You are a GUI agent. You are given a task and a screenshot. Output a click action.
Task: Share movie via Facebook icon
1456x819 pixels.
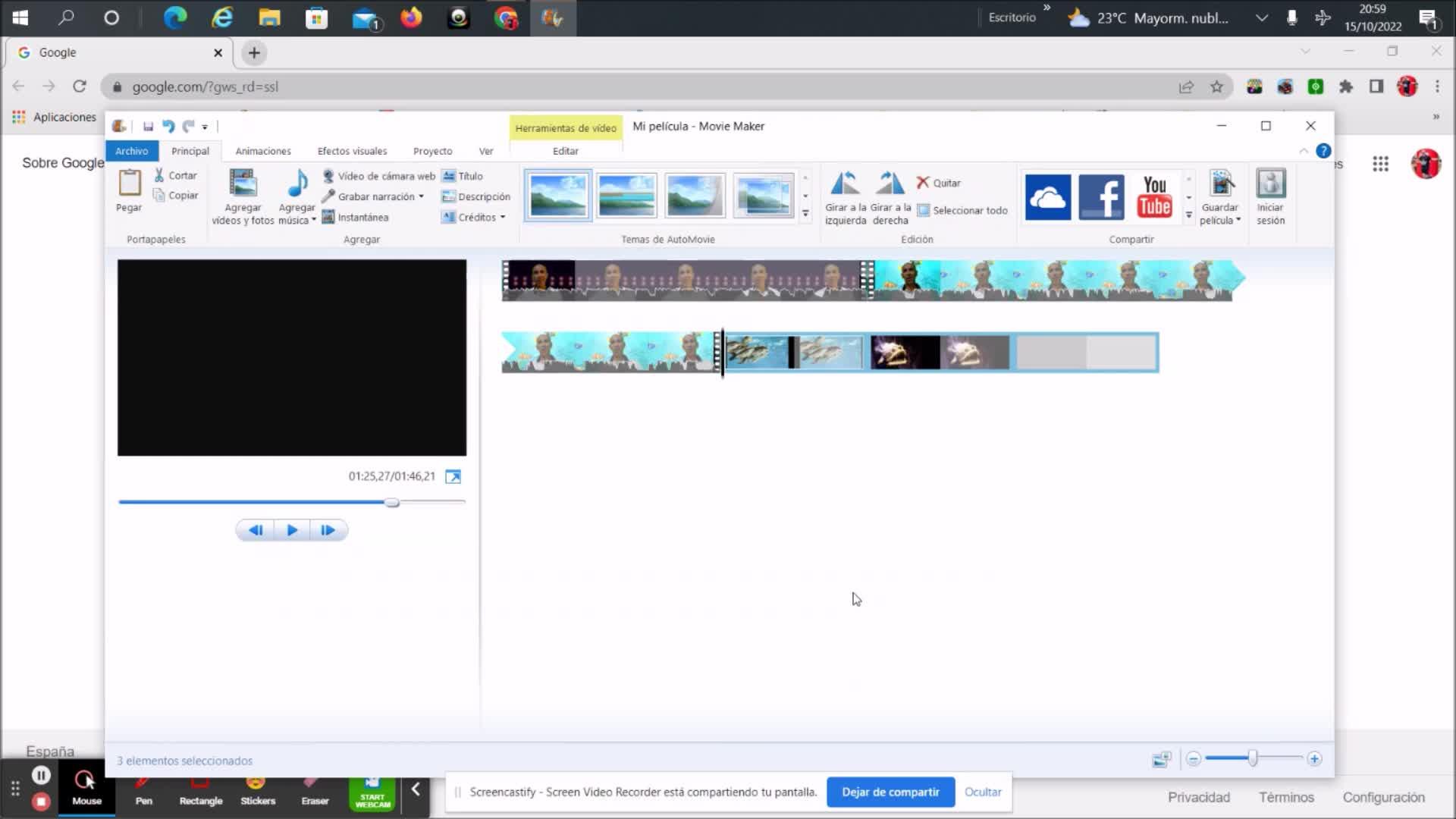pyautogui.click(x=1101, y=196)
